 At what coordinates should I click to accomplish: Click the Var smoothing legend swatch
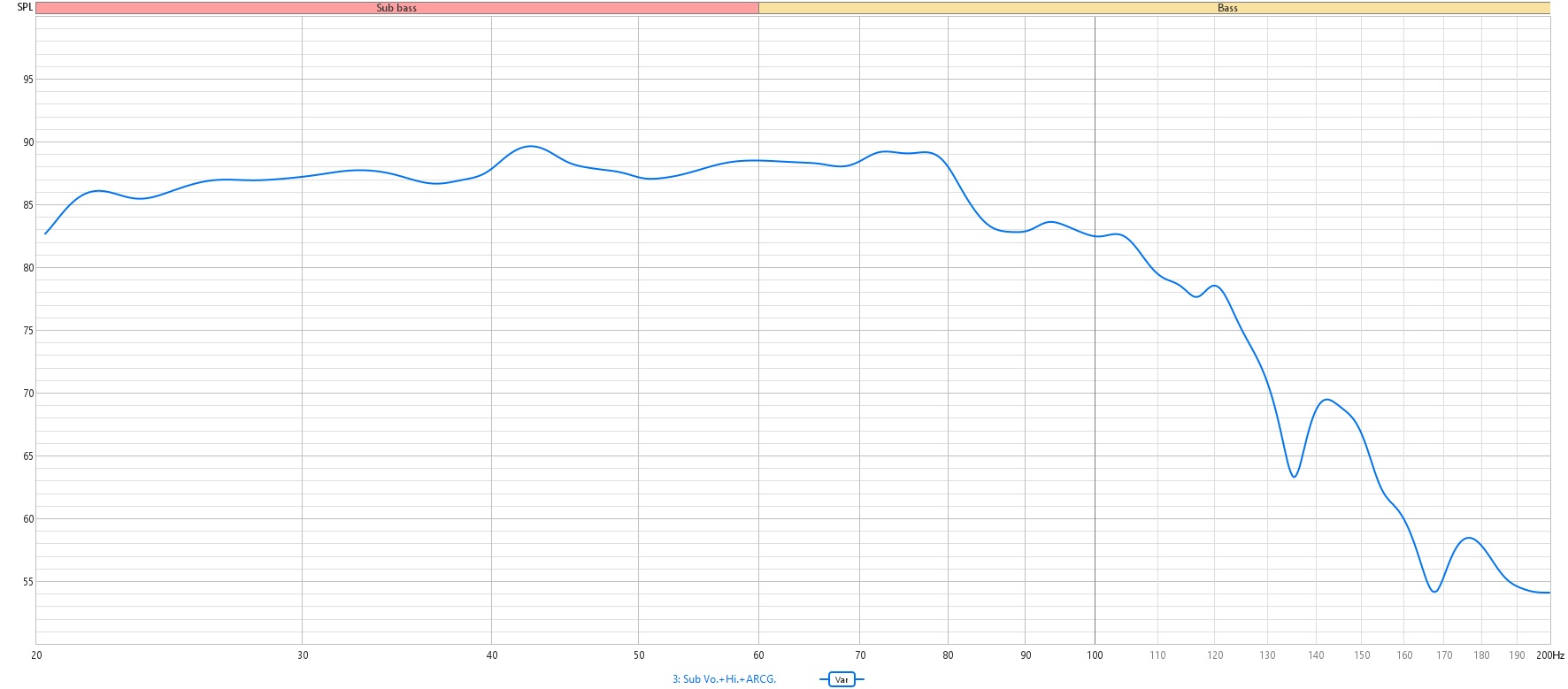click(x=842, y=679)
